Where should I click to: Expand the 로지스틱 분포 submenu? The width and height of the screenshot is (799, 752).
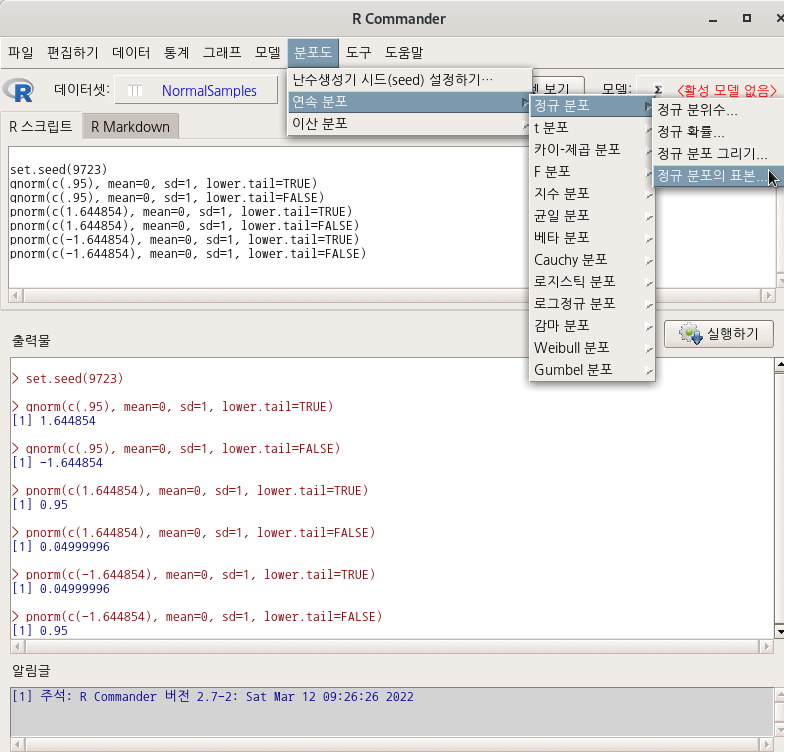[592, 282]
